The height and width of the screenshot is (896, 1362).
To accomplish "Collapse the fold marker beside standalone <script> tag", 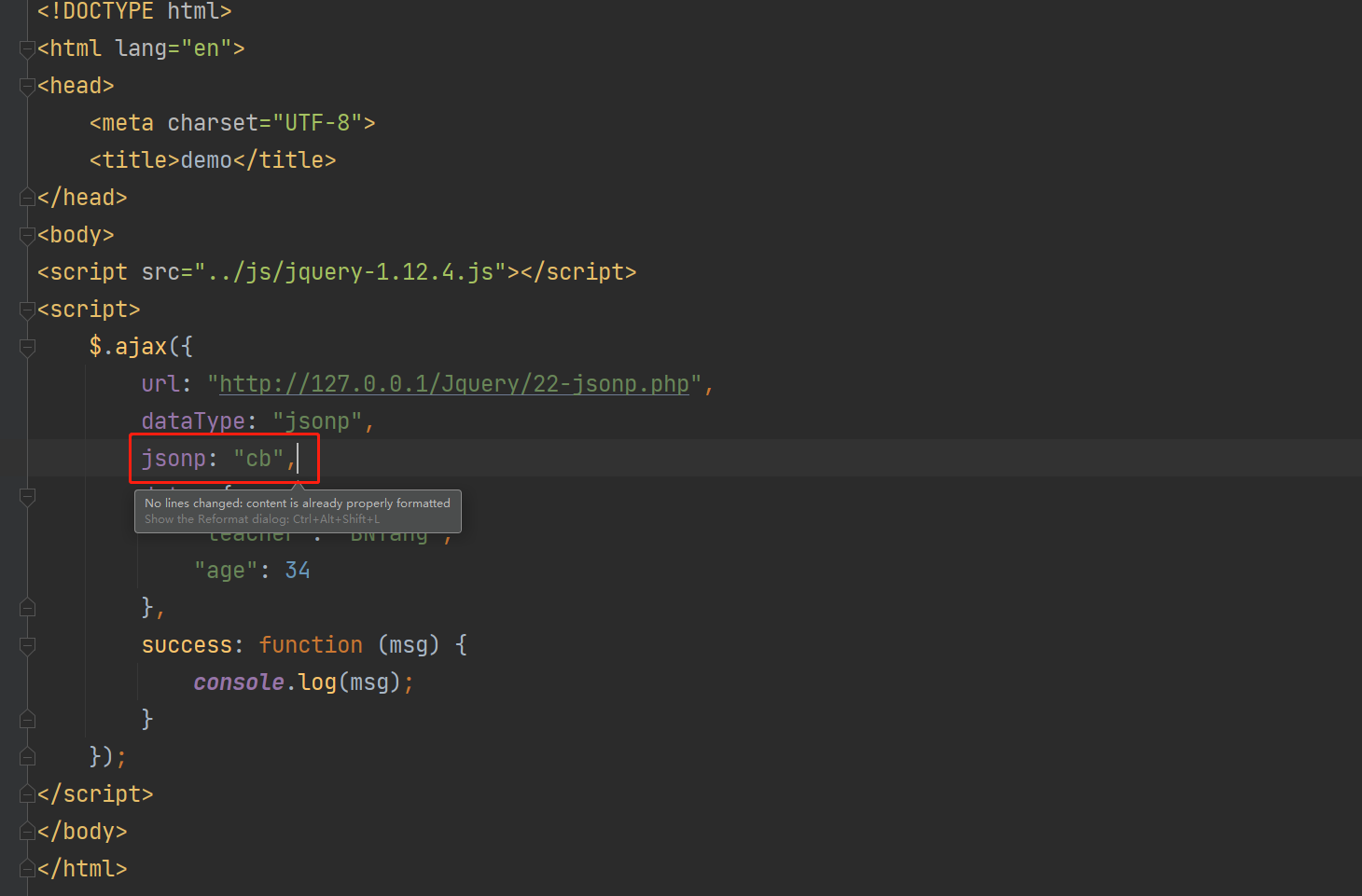I will pyautogui.click(x=27, y=310).
